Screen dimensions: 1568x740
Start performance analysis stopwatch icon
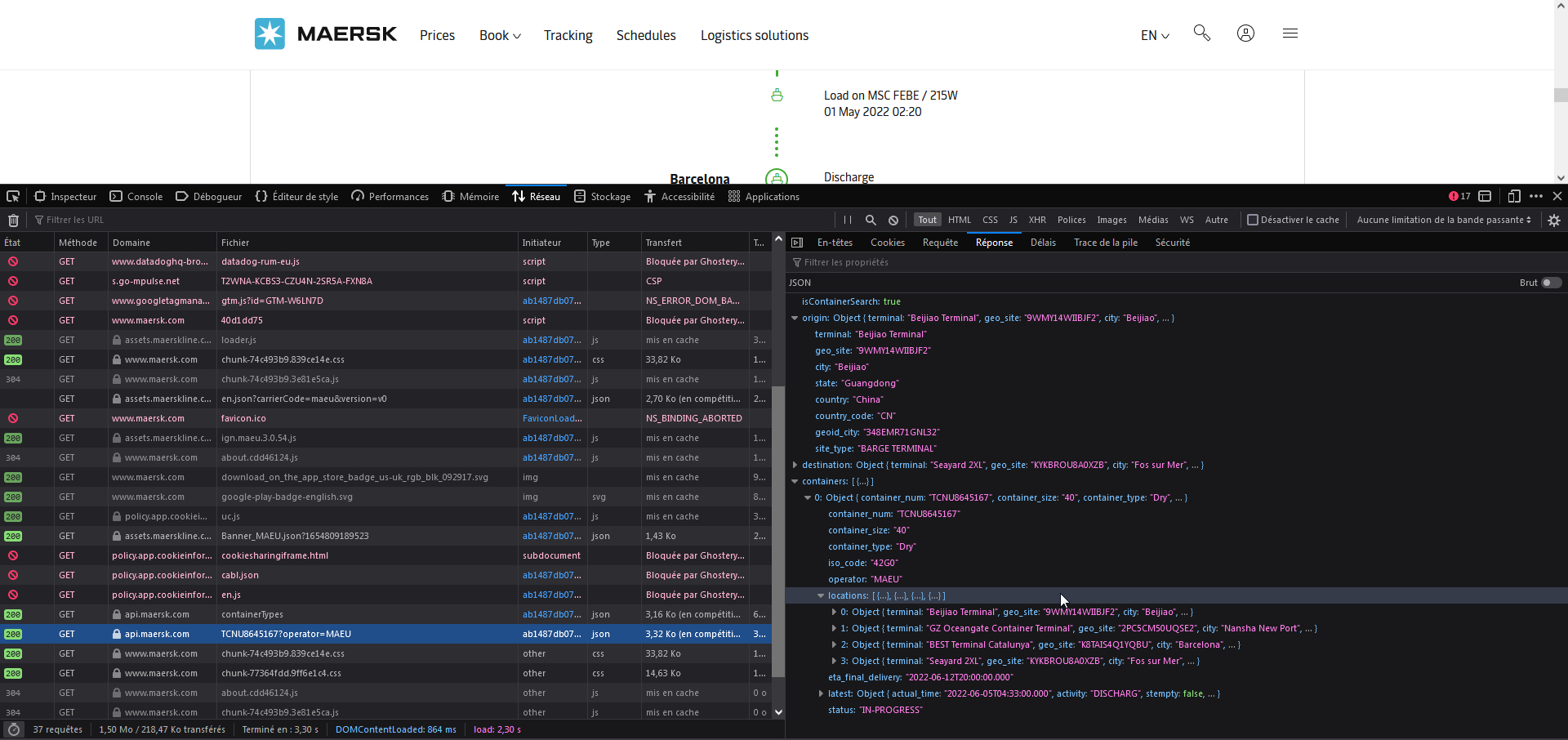click(x=14, y=729)
